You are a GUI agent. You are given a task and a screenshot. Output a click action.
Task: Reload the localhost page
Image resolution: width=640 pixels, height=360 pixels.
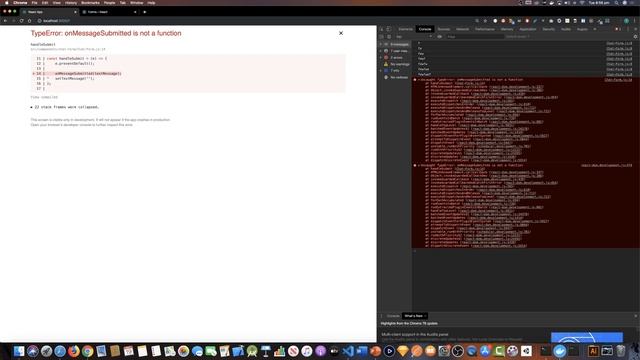tap(22, 20)
